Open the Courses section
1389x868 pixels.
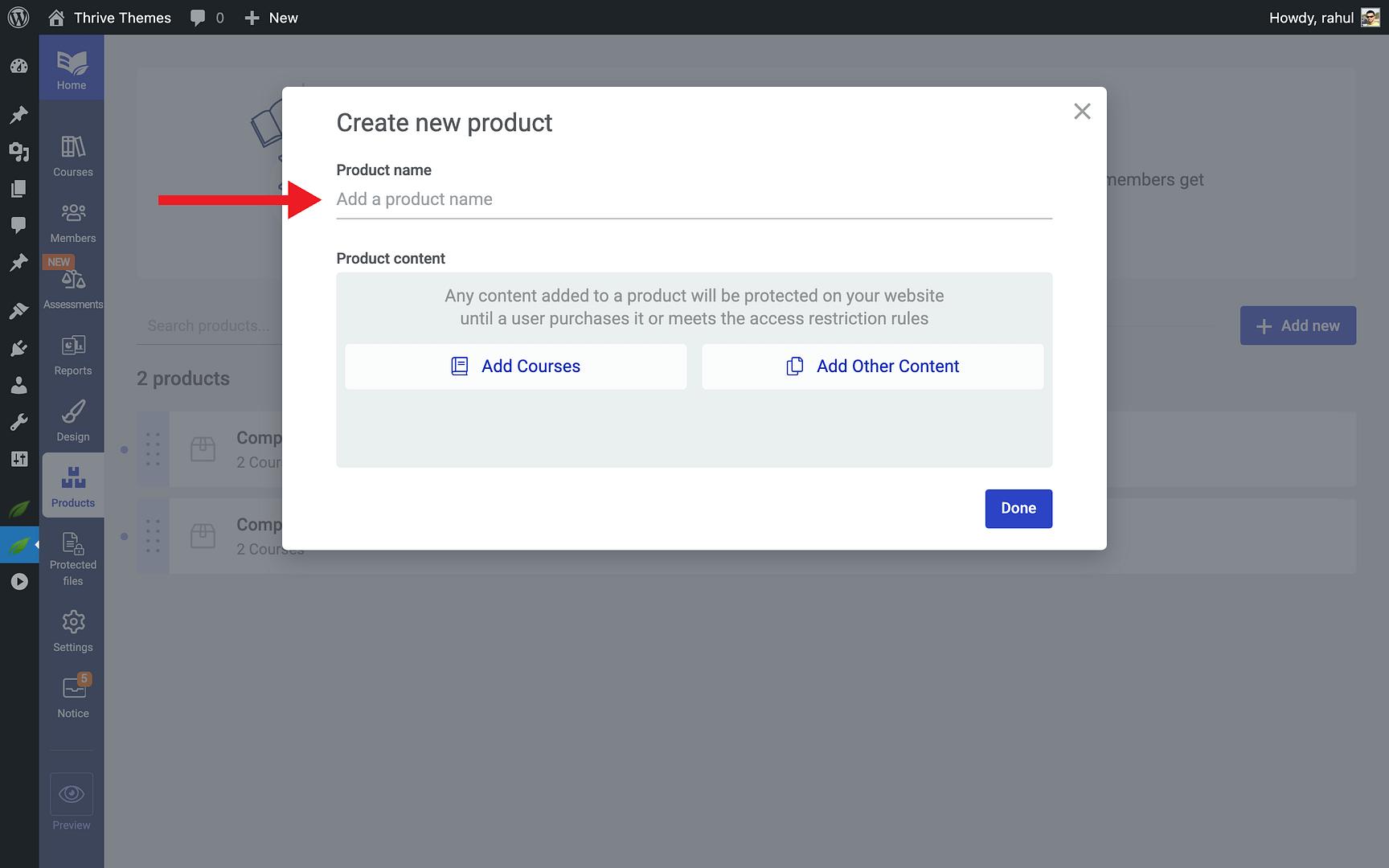click(72, 154)
